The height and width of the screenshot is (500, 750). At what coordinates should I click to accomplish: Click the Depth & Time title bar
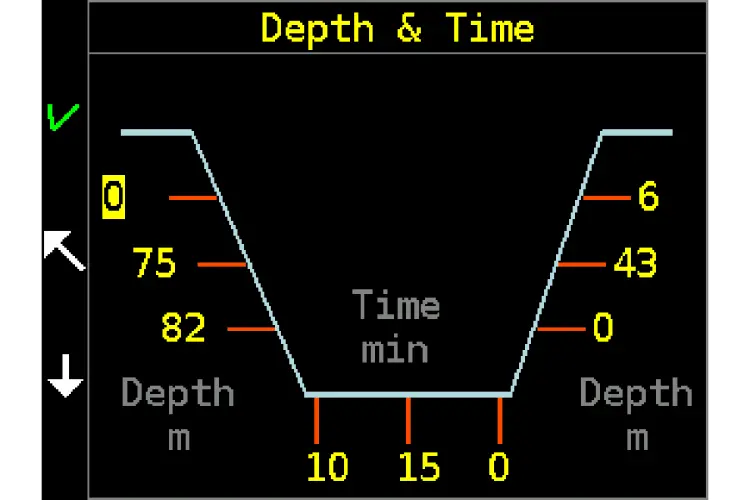(397, 28)
